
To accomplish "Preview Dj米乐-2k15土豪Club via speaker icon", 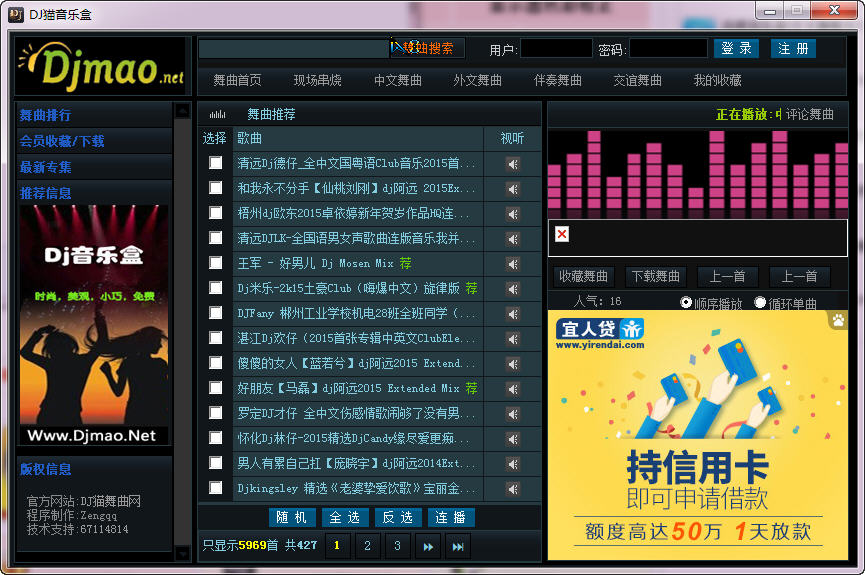I will [x=513, y=289].
